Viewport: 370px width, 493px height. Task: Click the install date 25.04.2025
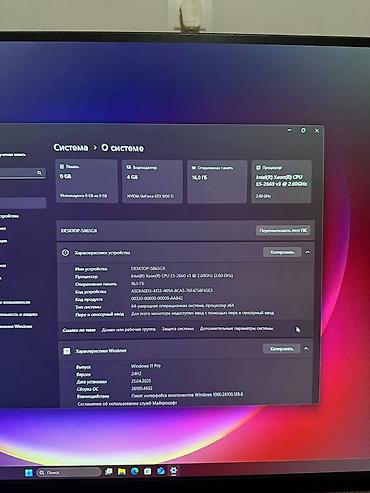point(141,381)
